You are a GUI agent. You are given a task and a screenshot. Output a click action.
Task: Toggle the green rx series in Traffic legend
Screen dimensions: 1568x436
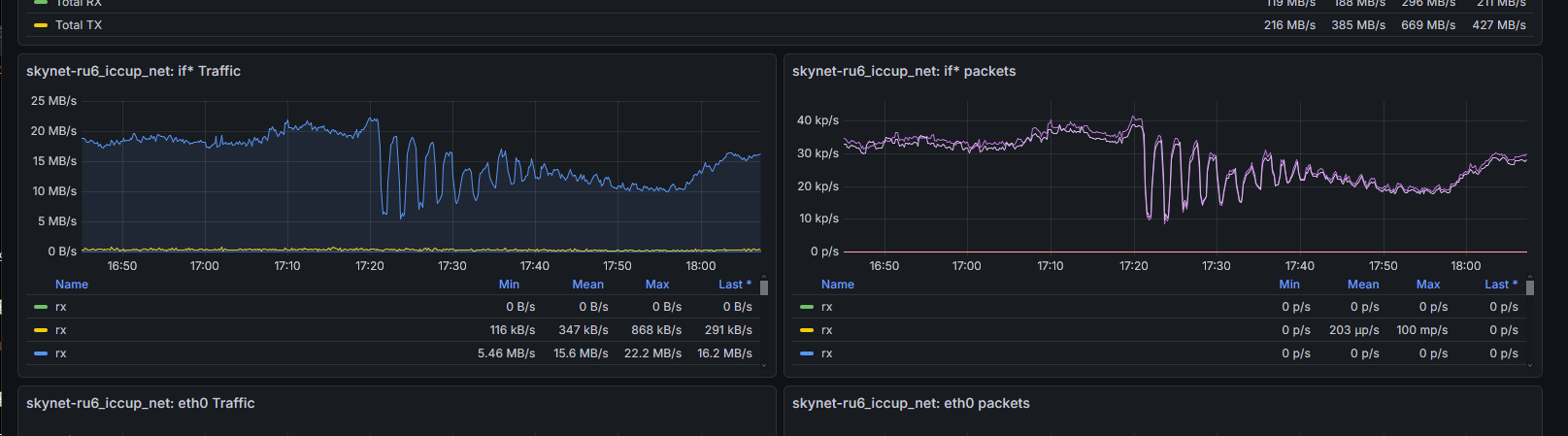(x=61, y=307)
